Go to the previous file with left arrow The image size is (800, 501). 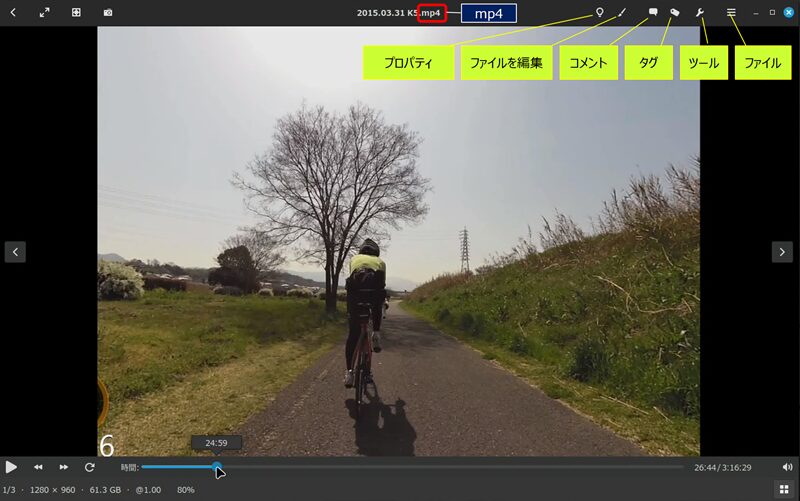tap(15, 252)
